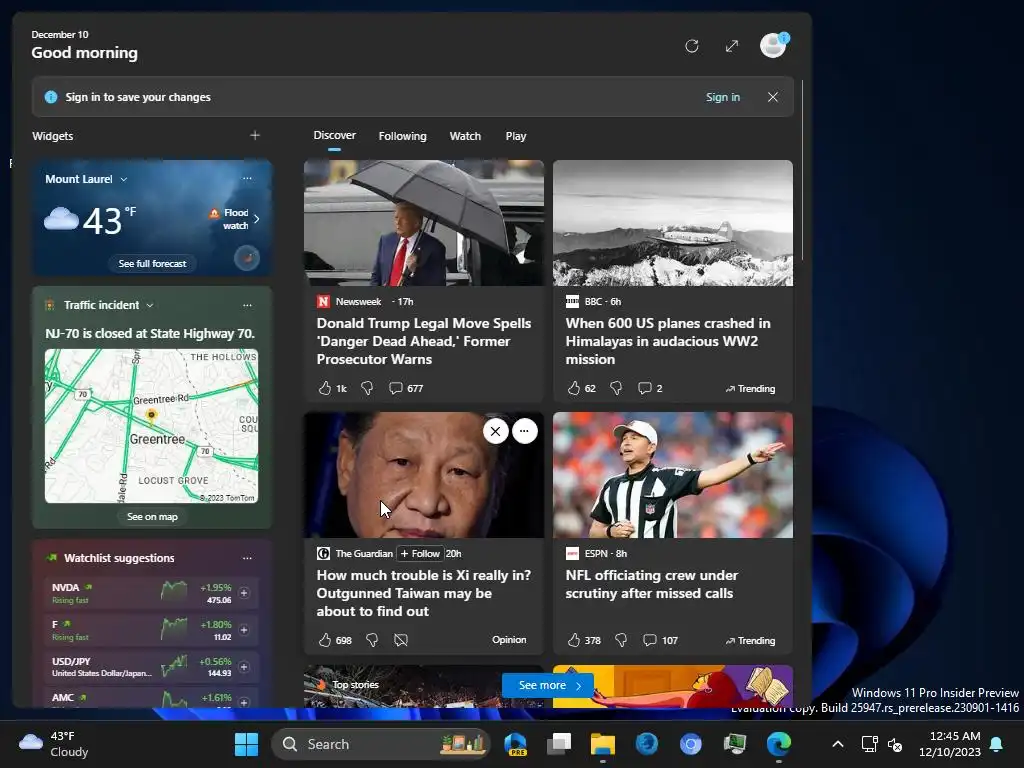Click Trending tag on BBC article
The width and height of the screenshot is (1024, 768).
tap(750, 388)
